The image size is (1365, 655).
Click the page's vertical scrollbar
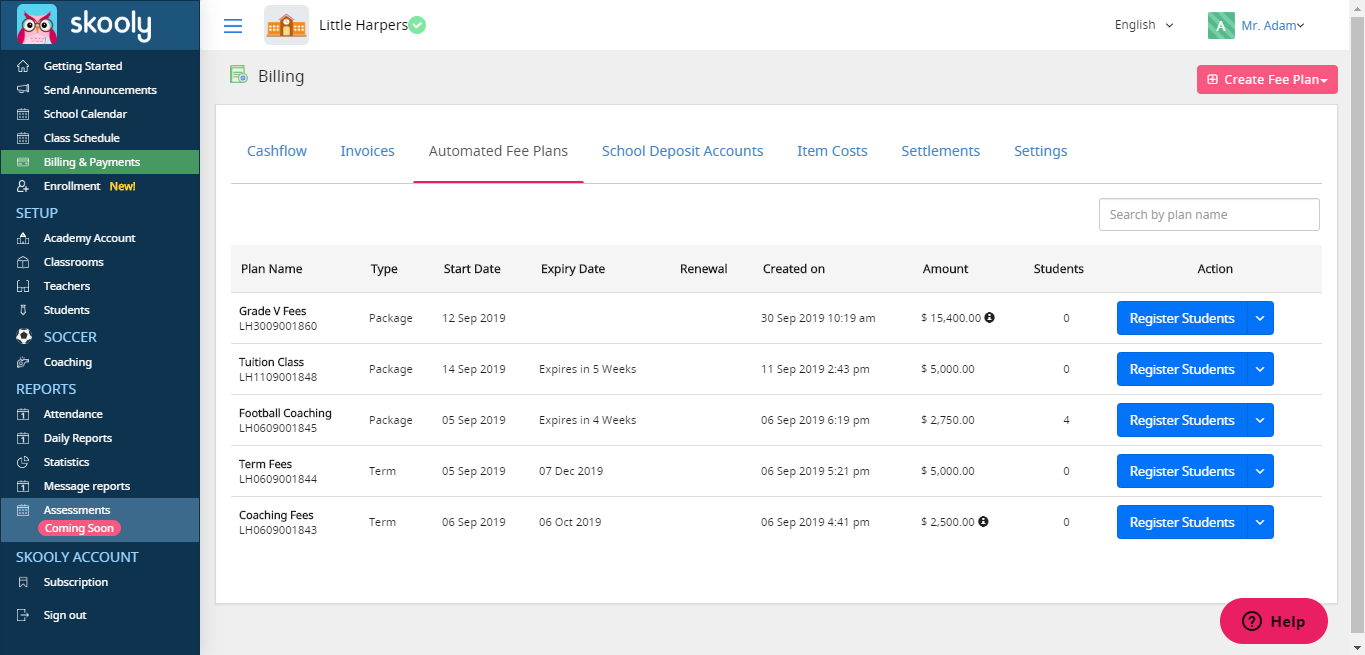[1357, 327]
